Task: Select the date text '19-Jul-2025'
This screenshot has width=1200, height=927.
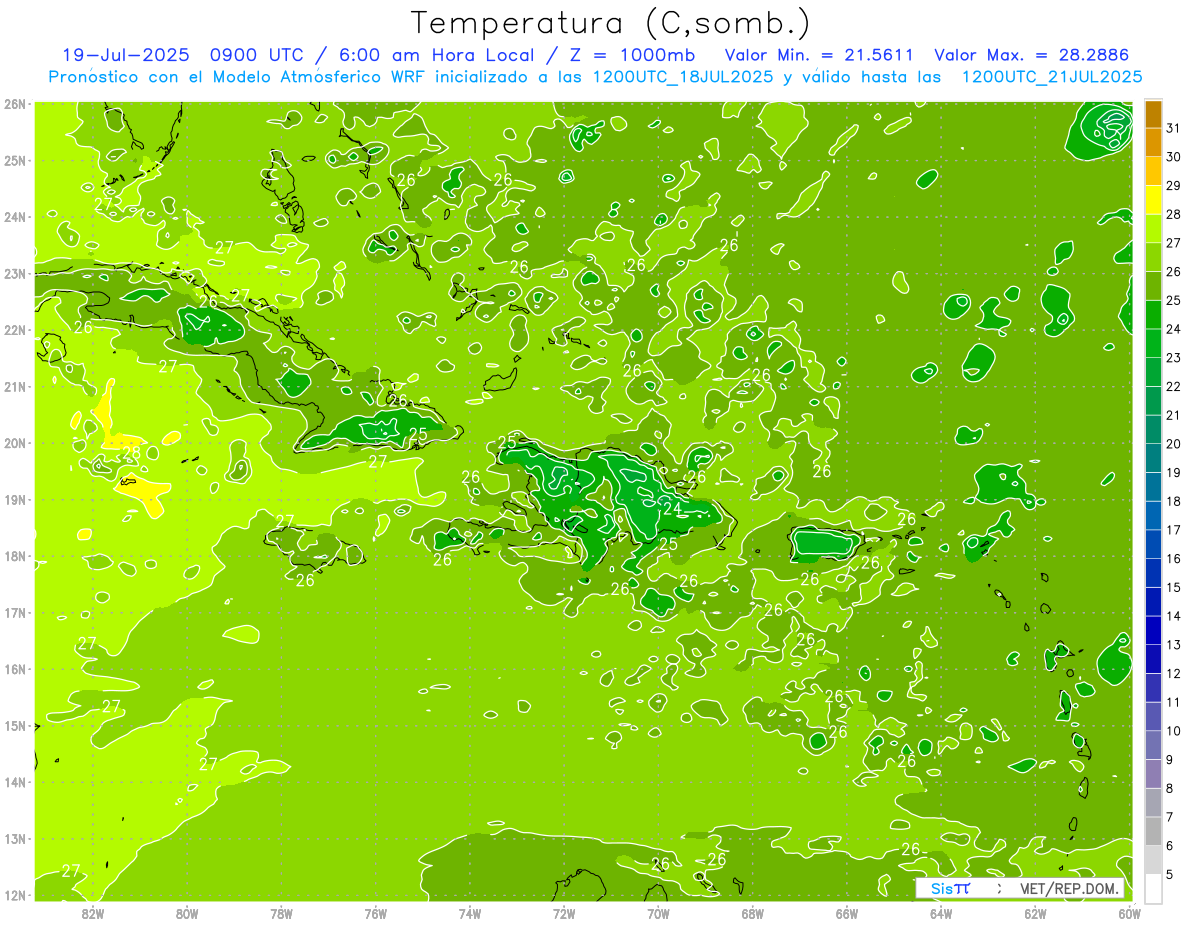Action: [x=125, y=55]
